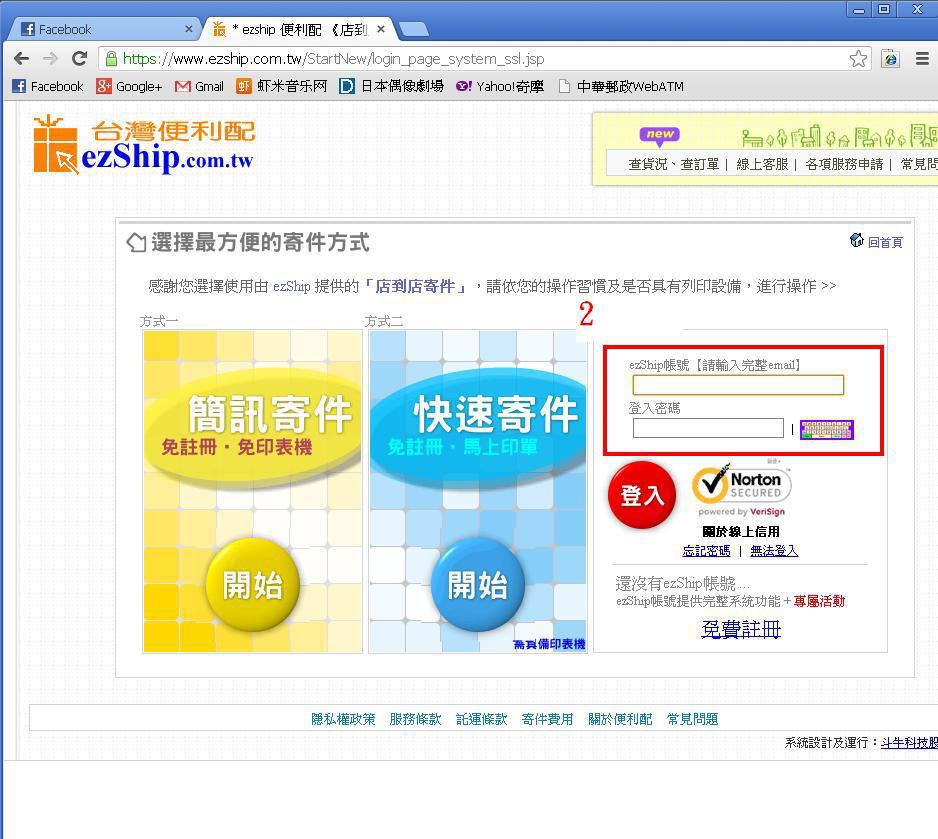
Task: Open the 服務條款 footer link
Action: (415, 719)
